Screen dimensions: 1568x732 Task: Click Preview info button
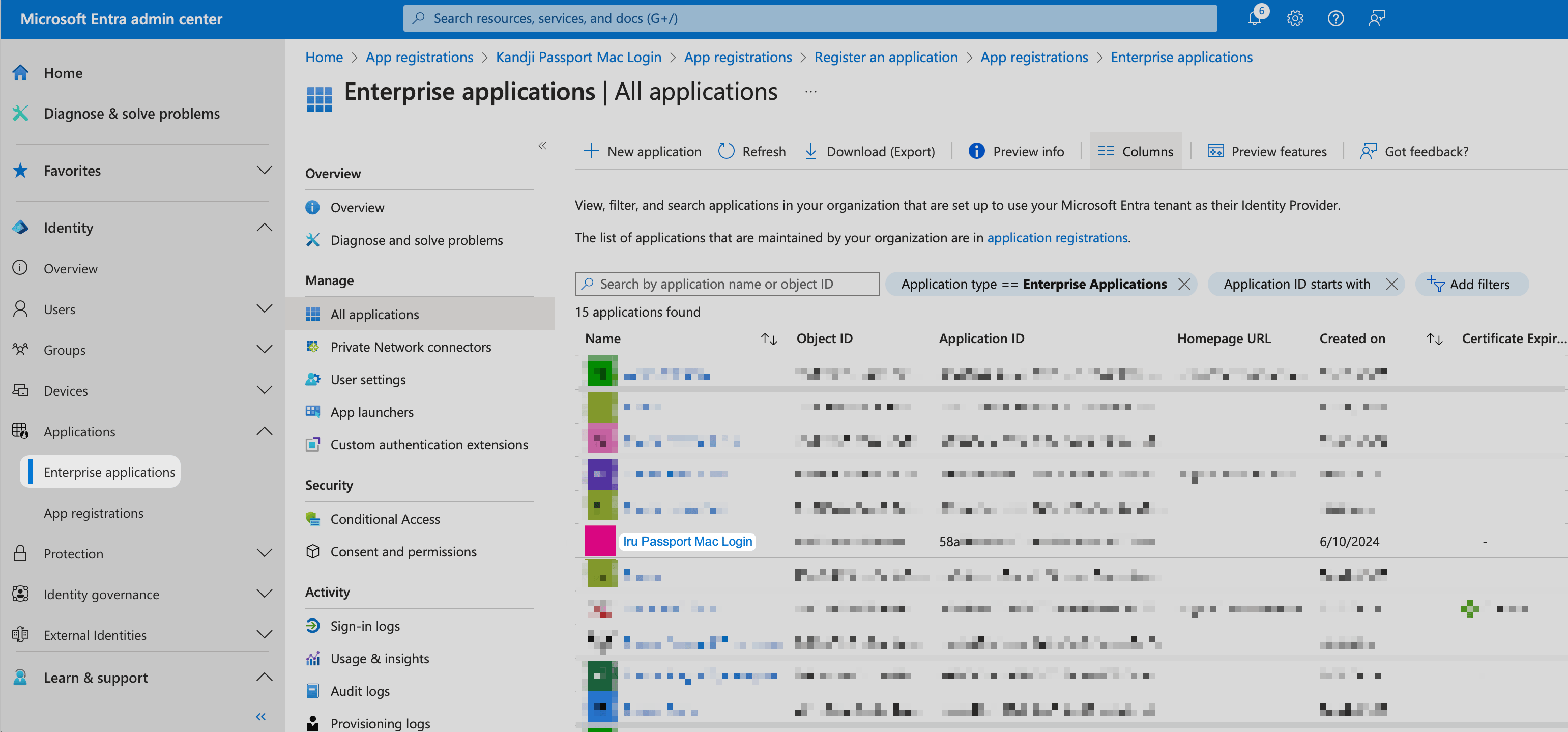[1016, 152]
